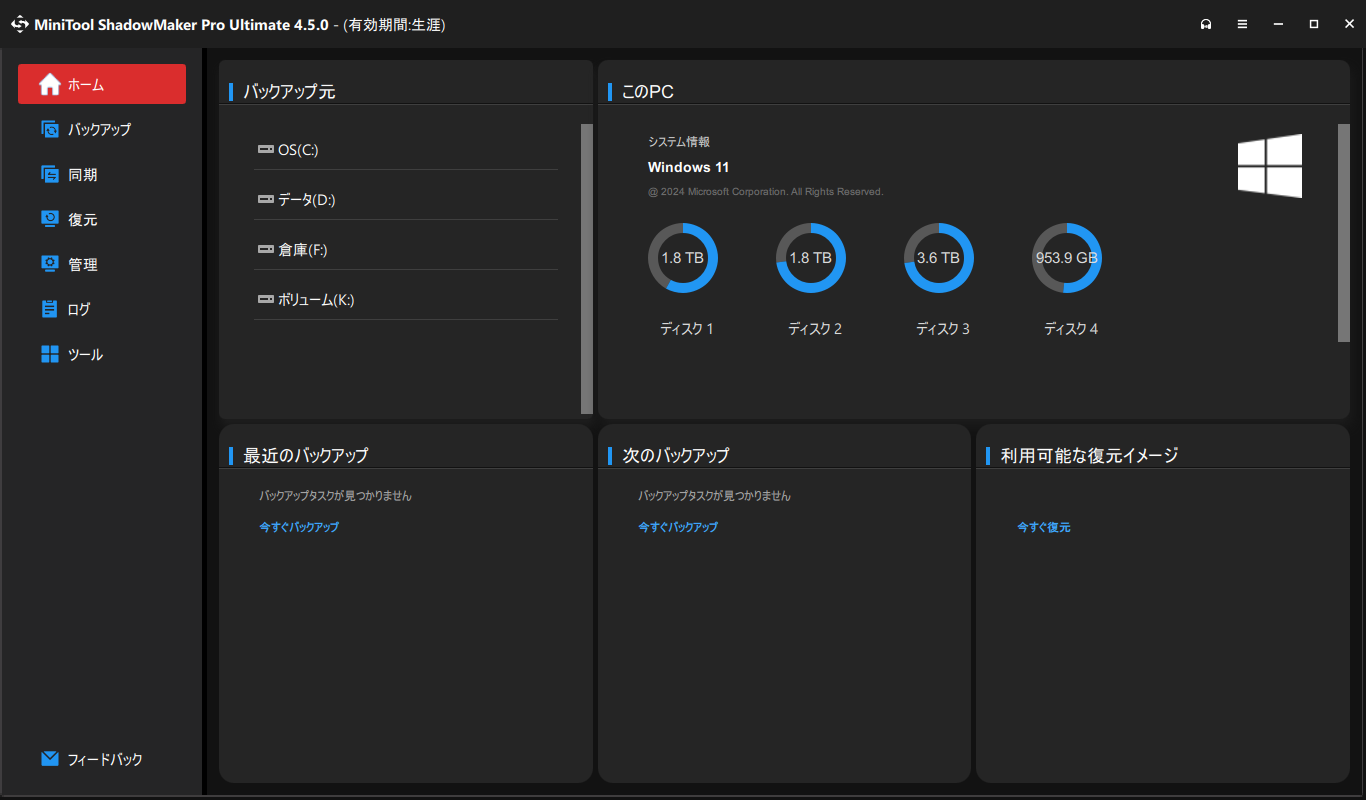
Task: Click the 管理 manage icon
Action: click(x=50, y=264)
